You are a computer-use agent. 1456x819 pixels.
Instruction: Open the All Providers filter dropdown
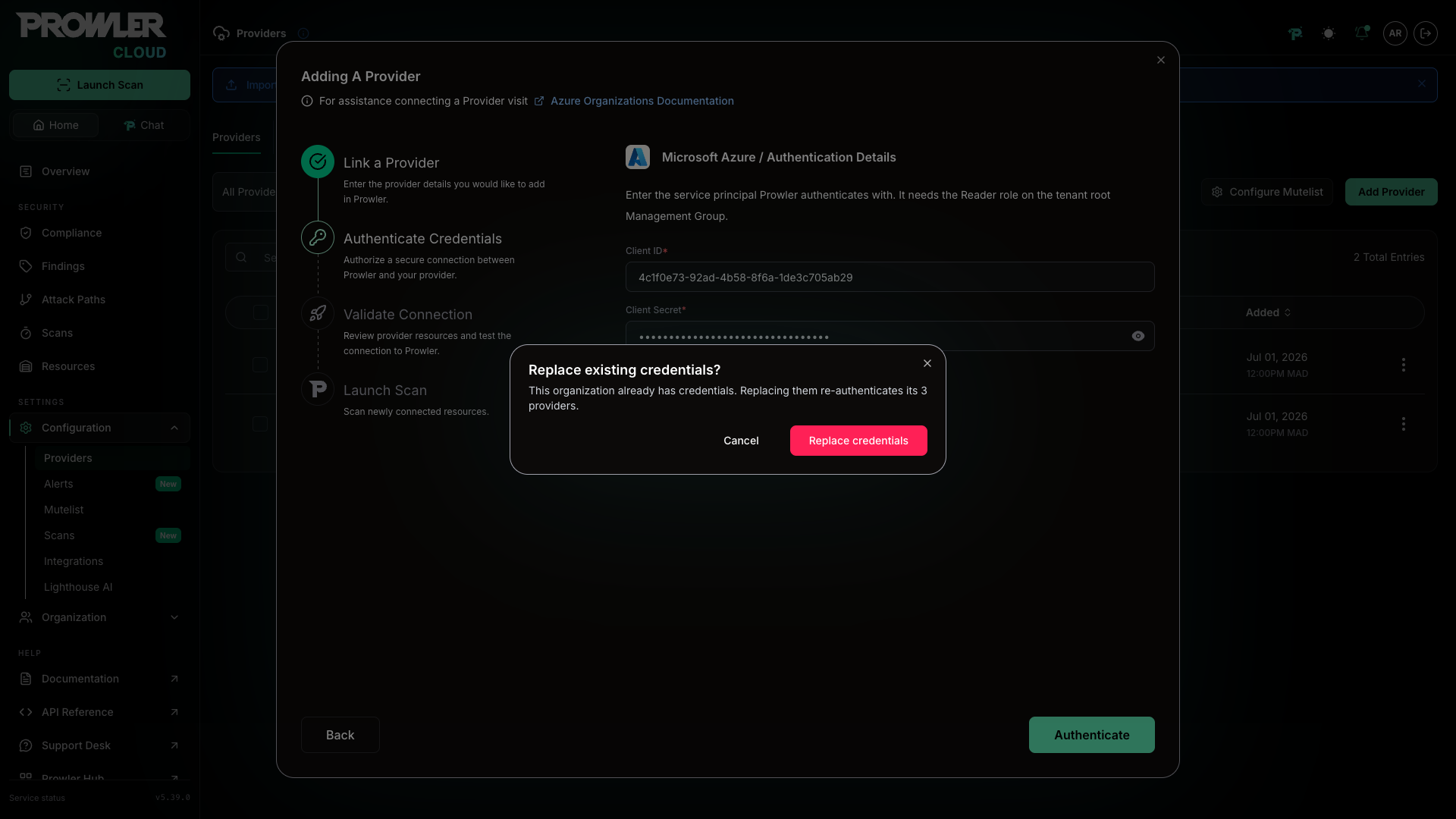pos(245,192)
